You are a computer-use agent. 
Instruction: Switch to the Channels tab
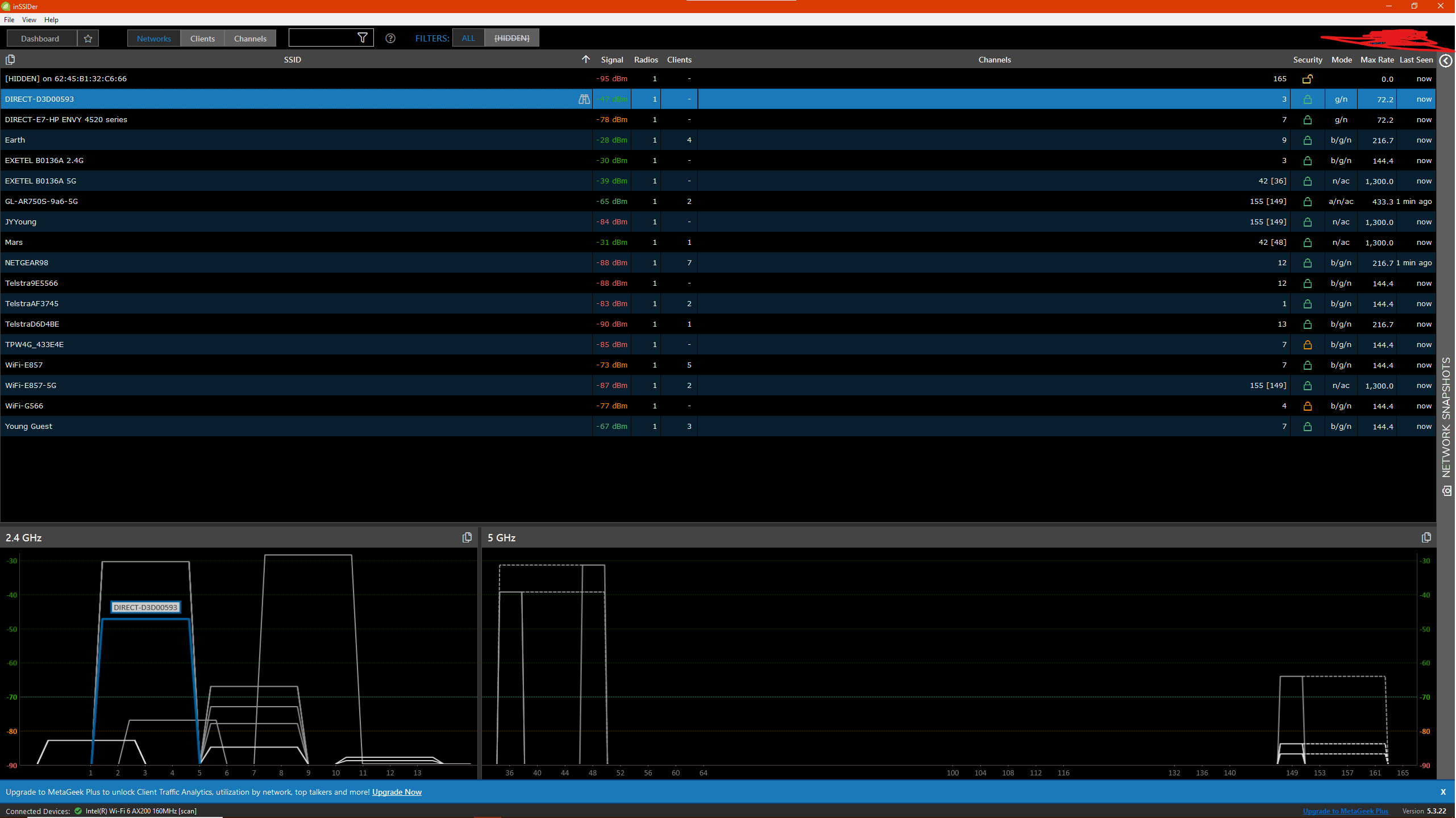pos(250,39)
